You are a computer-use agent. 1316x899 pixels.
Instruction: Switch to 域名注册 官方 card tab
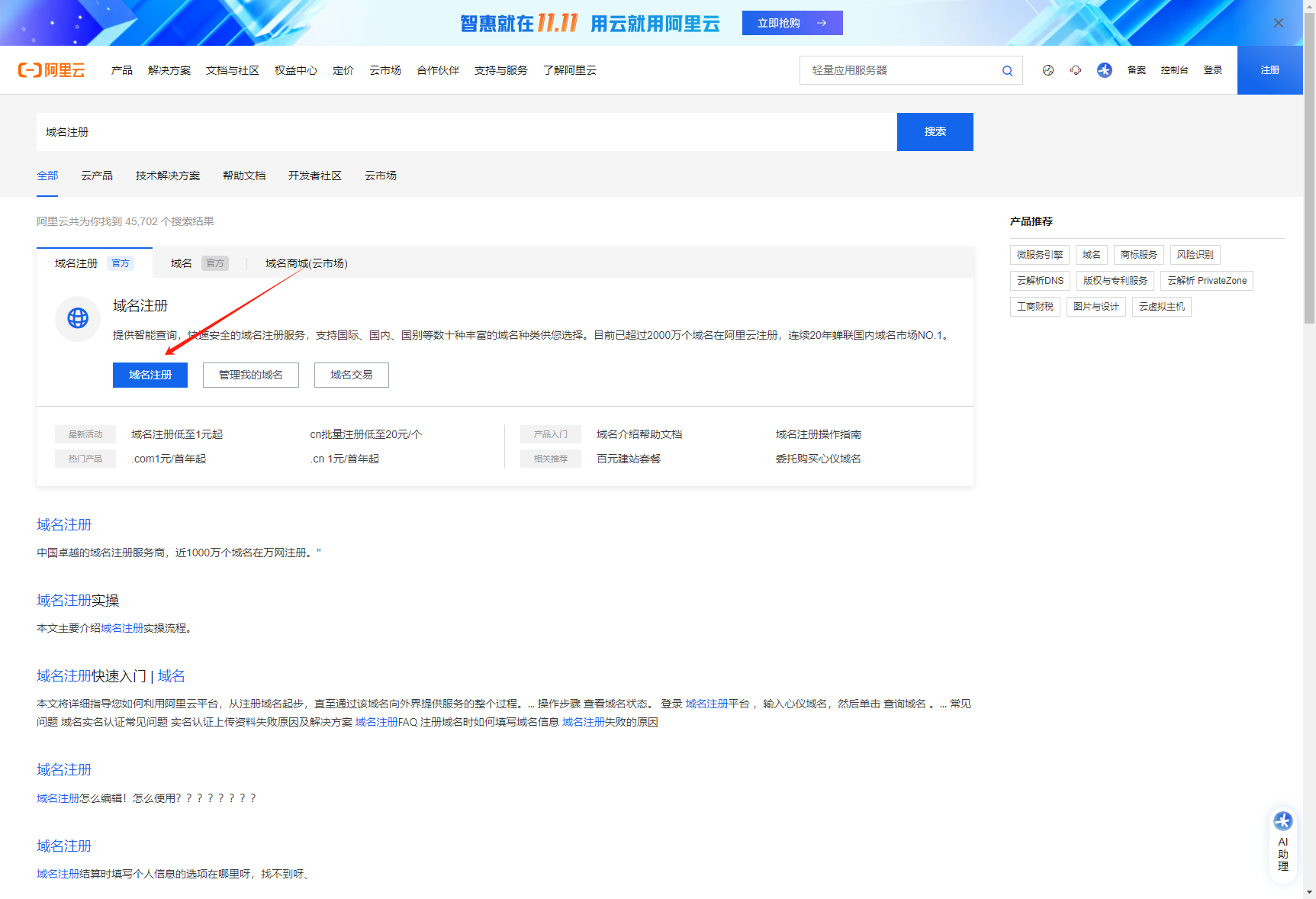(x=95, y=263)
